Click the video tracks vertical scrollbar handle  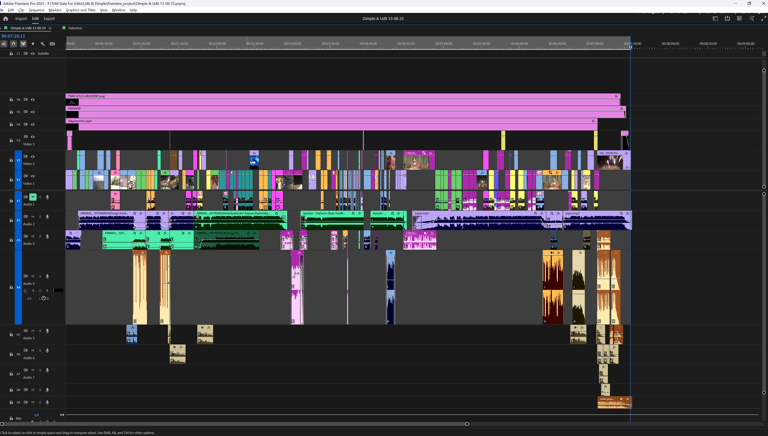[x=764, y=128]
